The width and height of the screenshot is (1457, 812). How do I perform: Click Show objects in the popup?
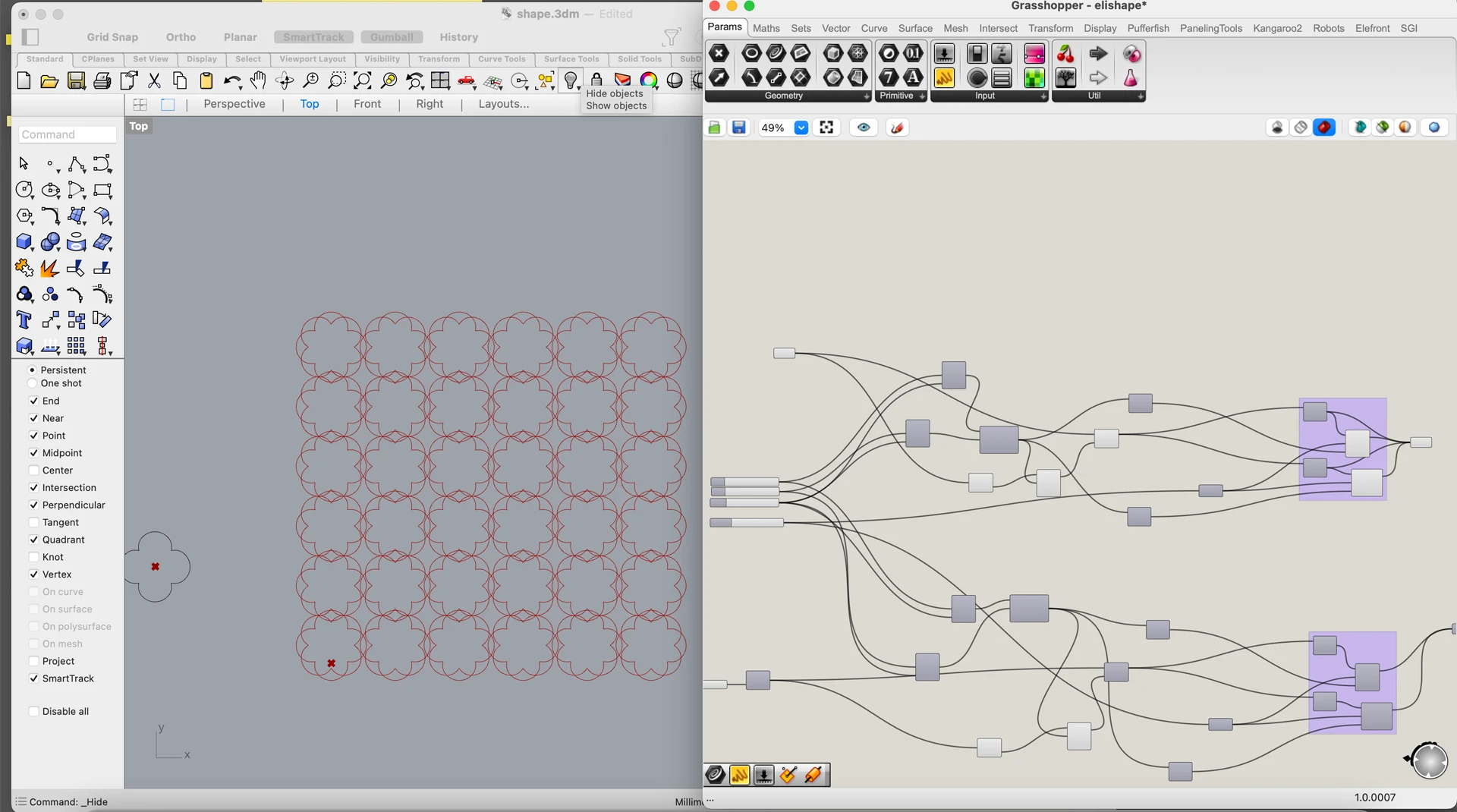[615, 105]
